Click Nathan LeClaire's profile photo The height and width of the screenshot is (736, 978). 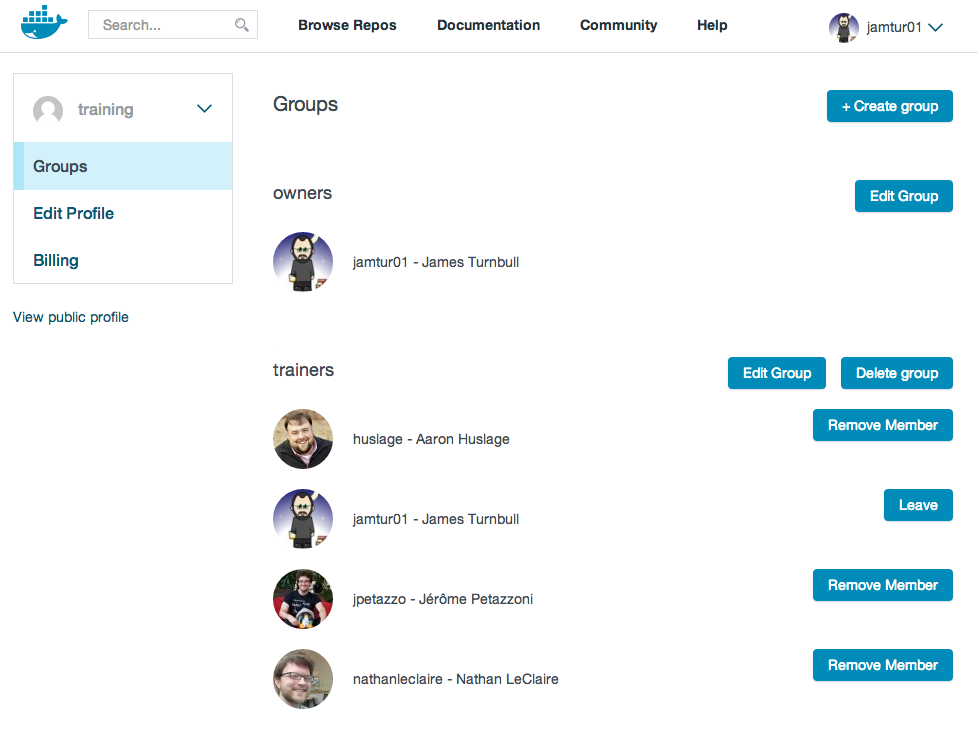click(303, 679)
